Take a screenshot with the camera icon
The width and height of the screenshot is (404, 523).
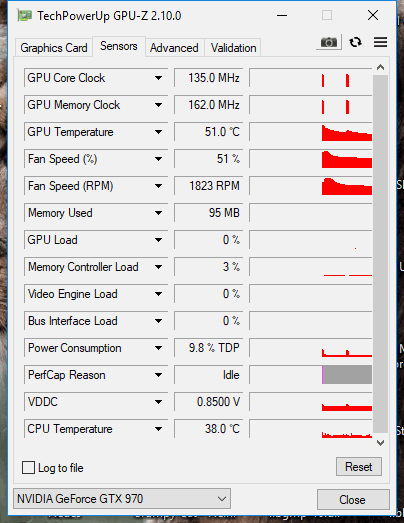[x=329, y=42]
